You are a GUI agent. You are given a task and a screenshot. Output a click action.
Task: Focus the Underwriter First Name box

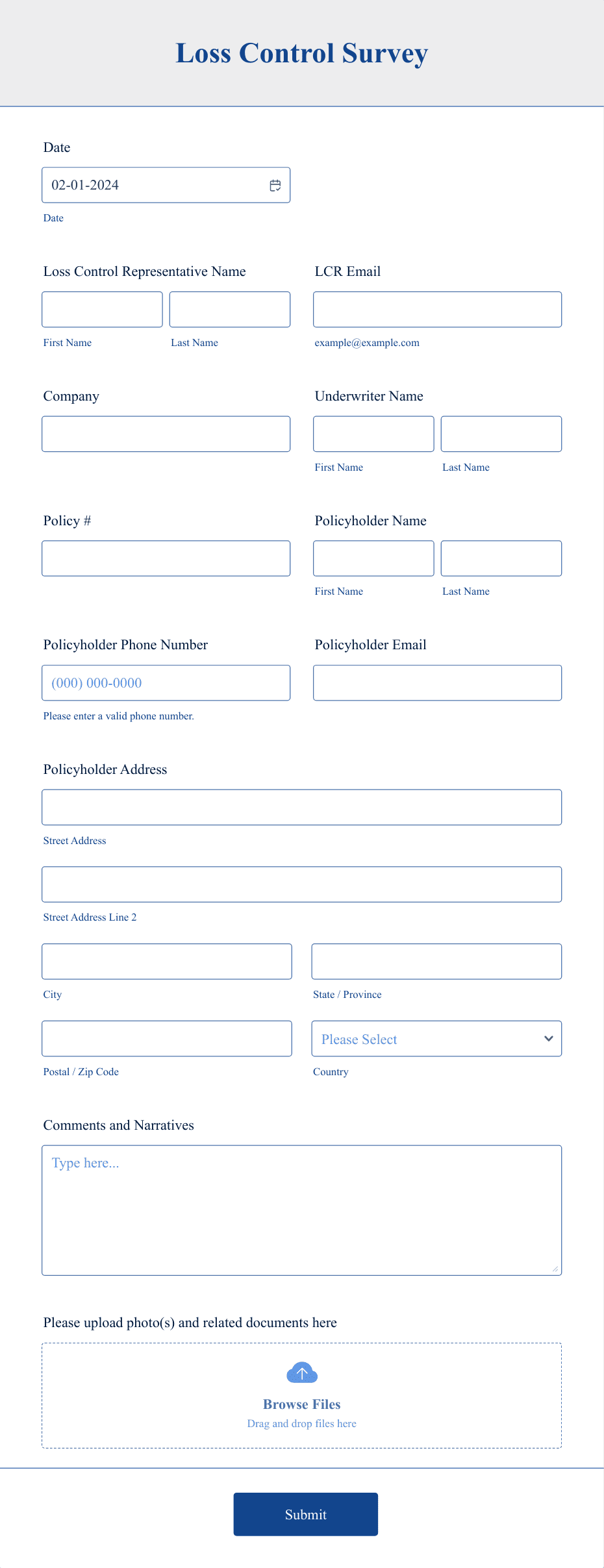pos(373,433)
